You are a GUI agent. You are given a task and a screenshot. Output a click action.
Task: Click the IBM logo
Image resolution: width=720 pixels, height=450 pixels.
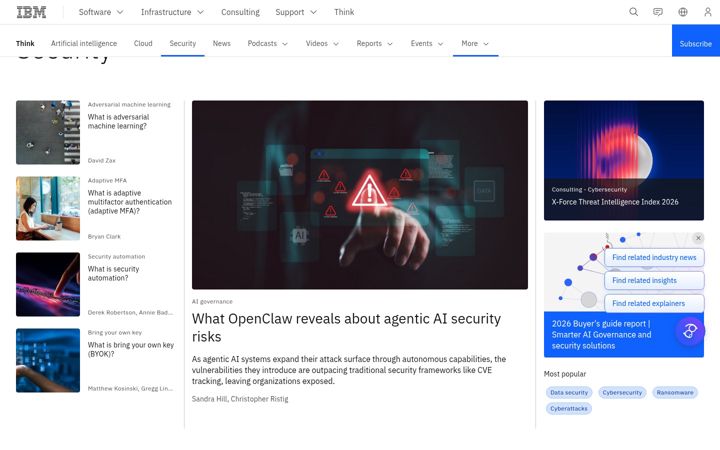[31, 12]
